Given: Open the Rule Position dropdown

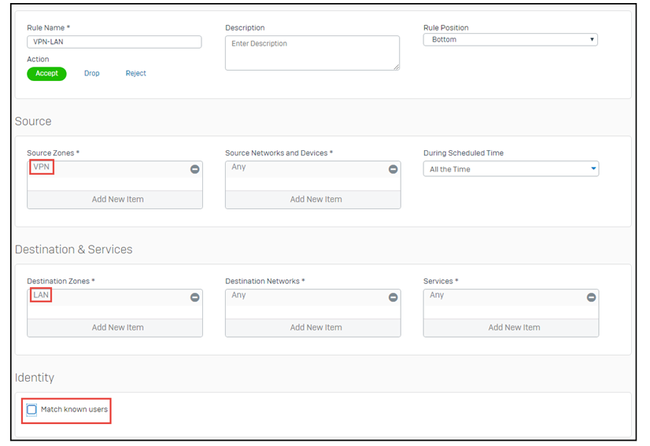Looking at the screenshot, I should tap(510, 40).
